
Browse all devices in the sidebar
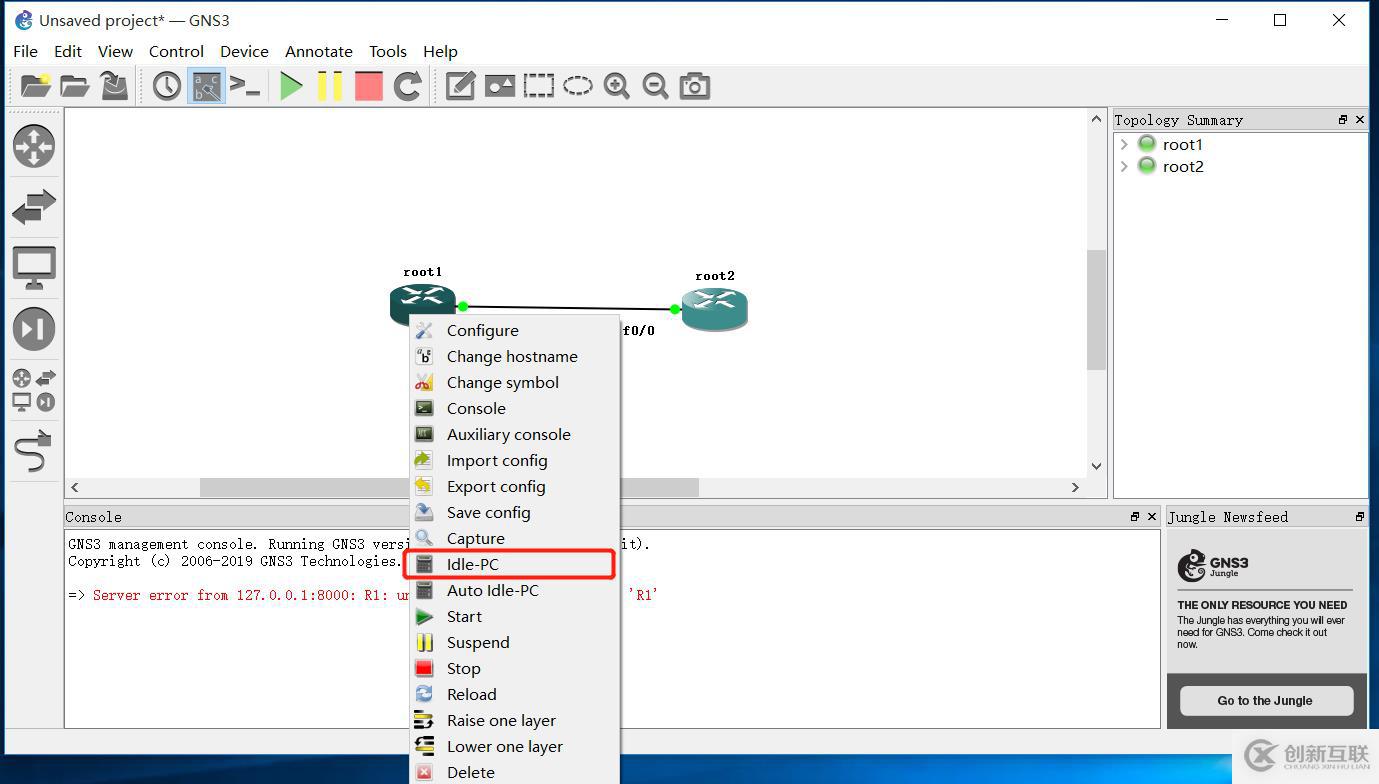click(x=34, y=390)
